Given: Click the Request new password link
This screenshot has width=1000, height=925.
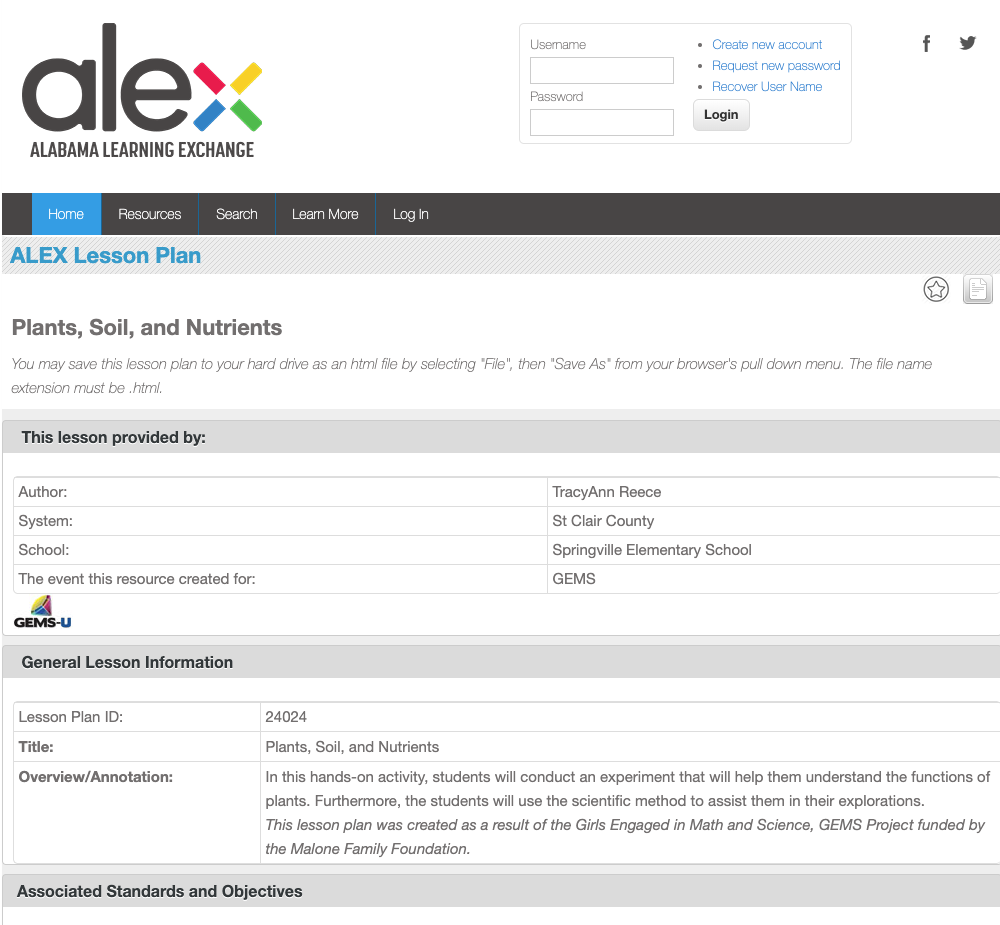Looking at the screenshot, I should coord(776,66).
